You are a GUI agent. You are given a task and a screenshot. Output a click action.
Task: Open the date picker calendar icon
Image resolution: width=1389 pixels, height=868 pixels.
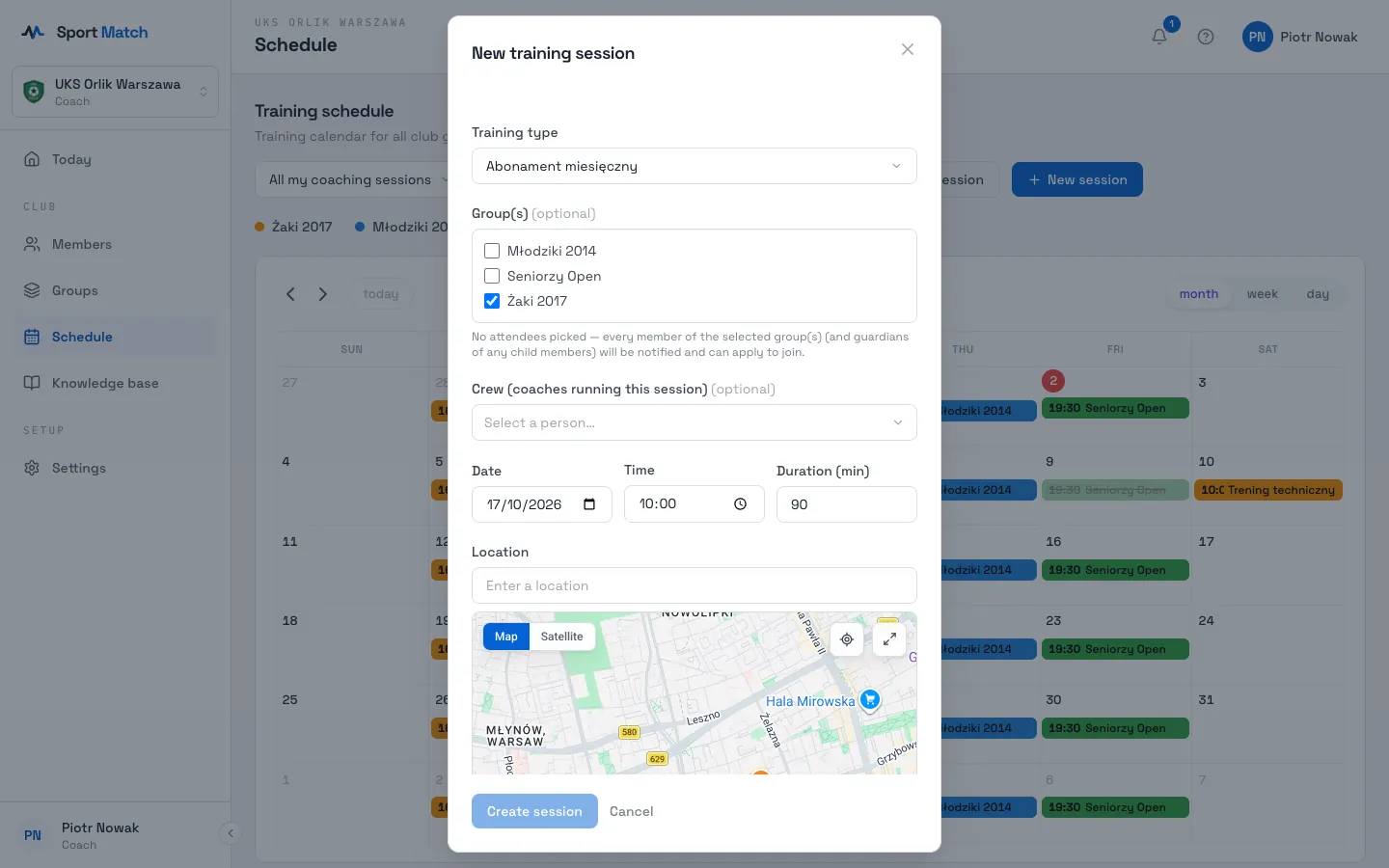[x=589, y=504]
